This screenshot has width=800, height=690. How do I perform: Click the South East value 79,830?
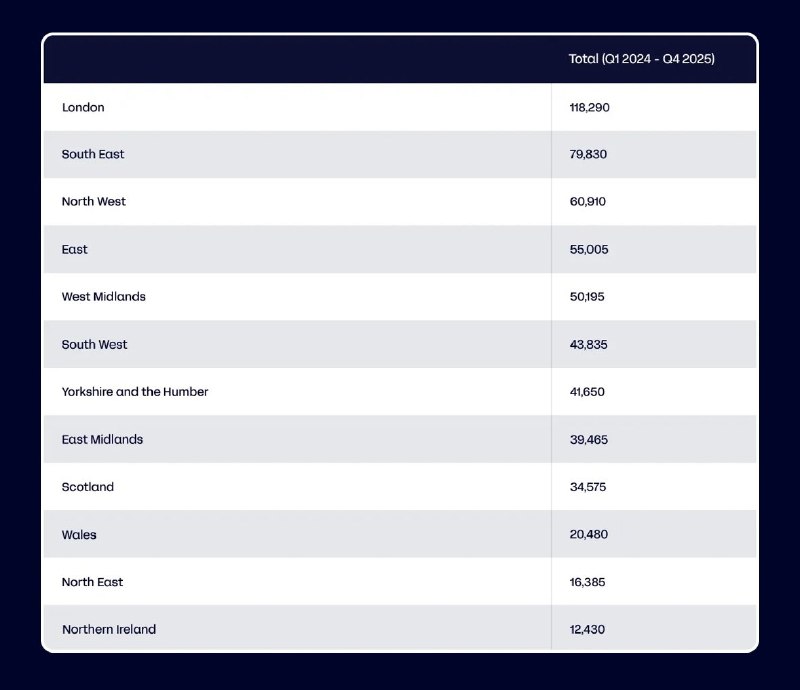(588, 154)
